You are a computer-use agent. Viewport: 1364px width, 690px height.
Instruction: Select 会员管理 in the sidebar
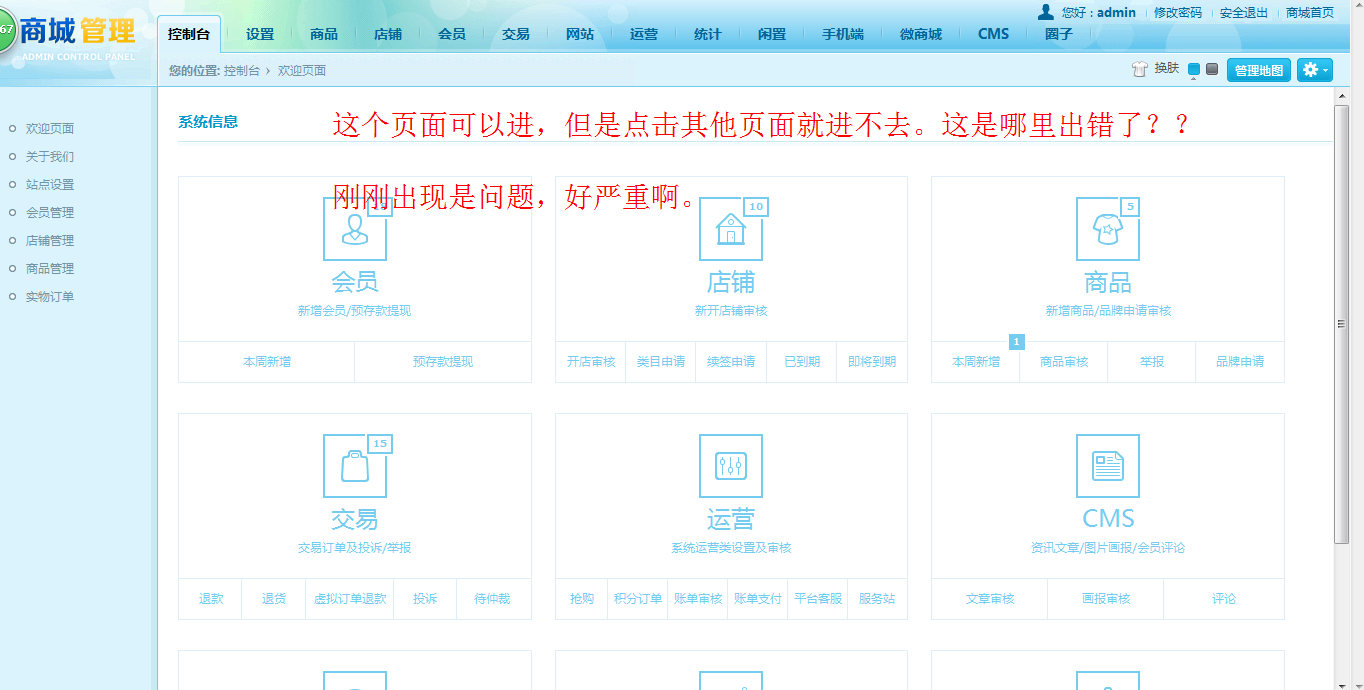click(50, 213)
